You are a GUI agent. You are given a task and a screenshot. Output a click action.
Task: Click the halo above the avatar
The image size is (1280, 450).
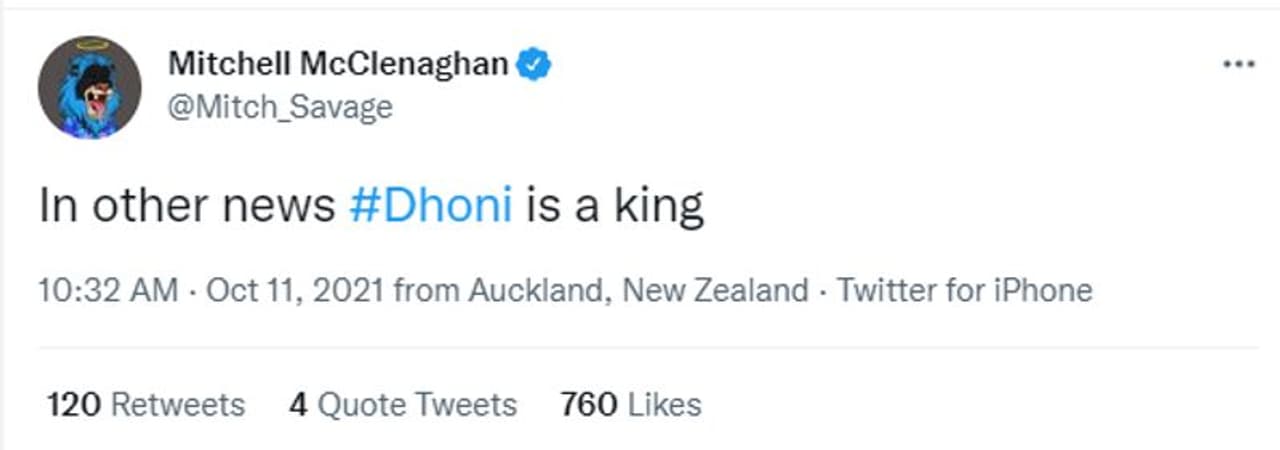90,44
